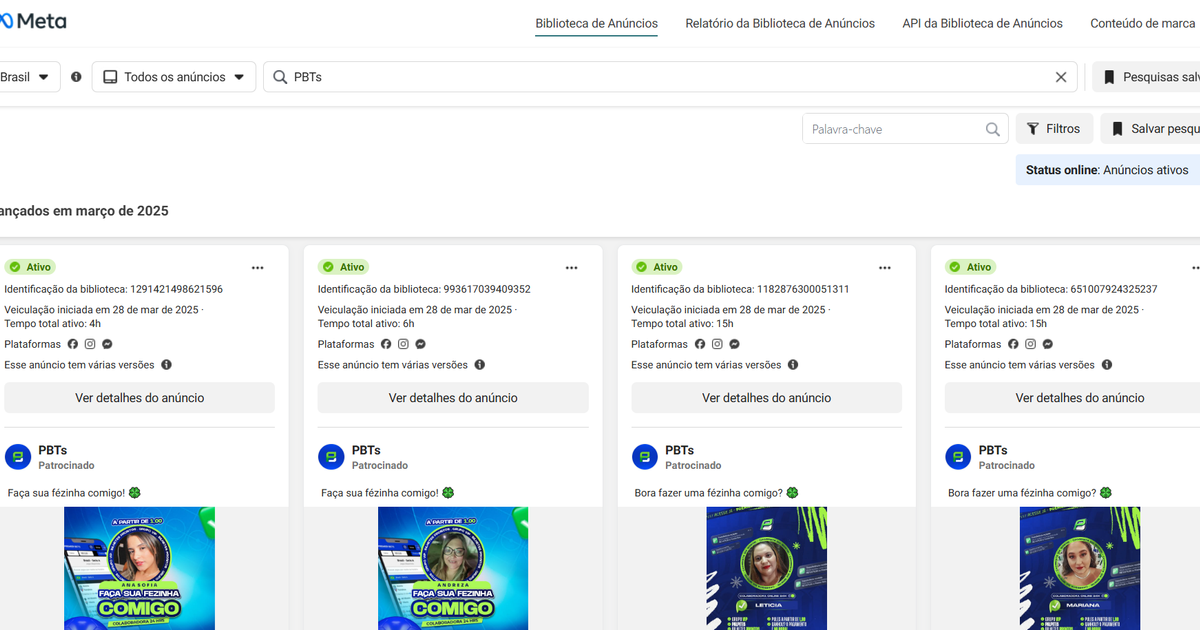Viewport: 1200px width, 630px height.
Task: Click magnifier icon in Palavra-chave field
Action: (x=992, y=129)
